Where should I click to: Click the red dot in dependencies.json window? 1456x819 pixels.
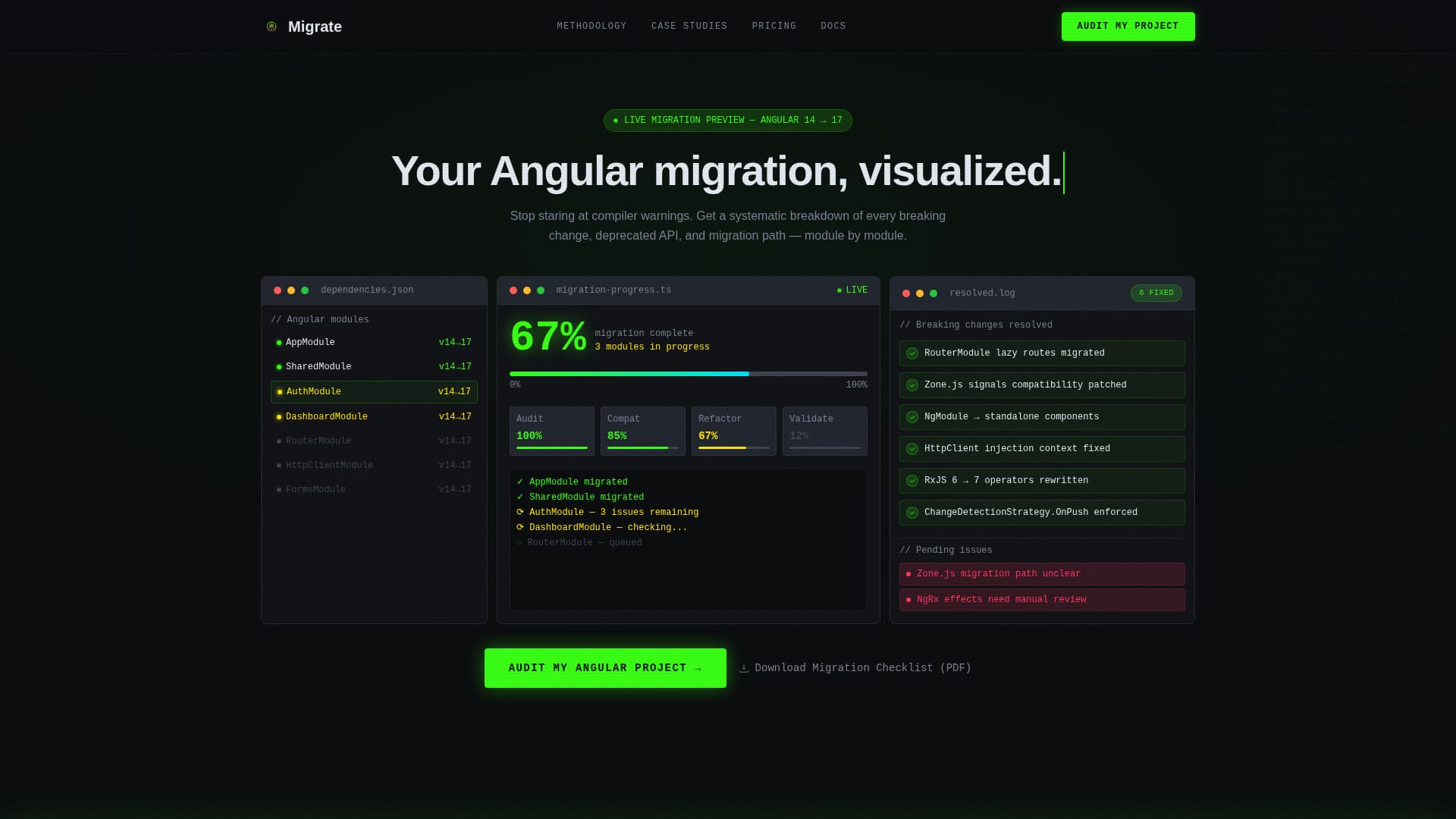(x=278, y=290)
